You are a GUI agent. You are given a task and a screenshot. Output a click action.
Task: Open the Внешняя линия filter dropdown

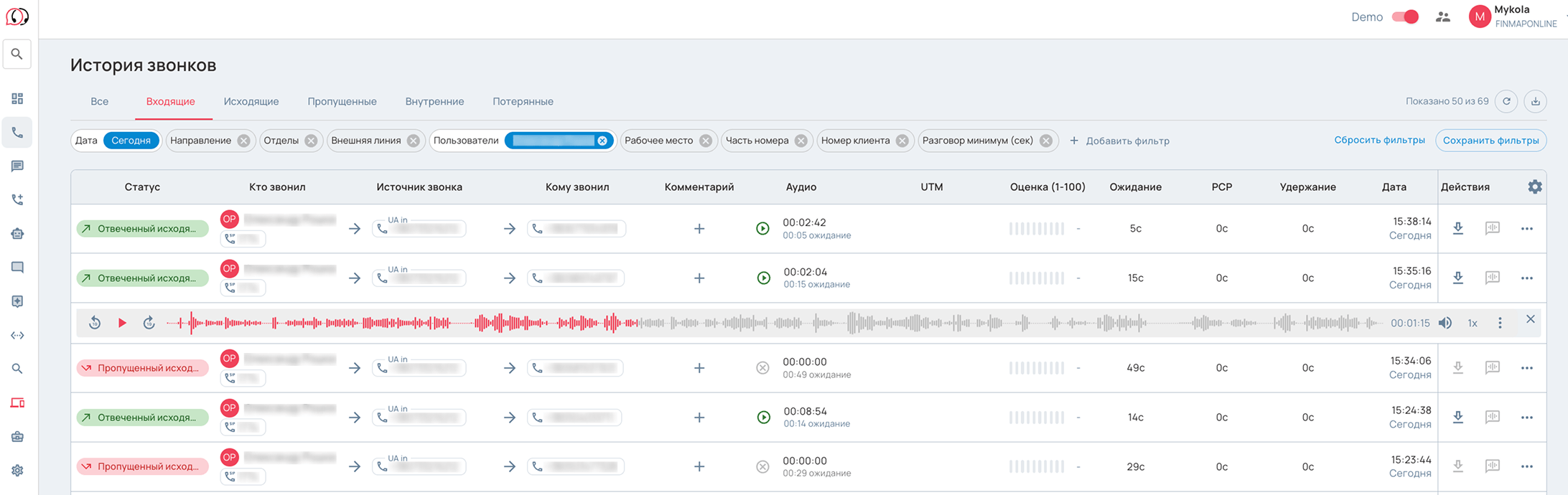click(x=375, y=141)
